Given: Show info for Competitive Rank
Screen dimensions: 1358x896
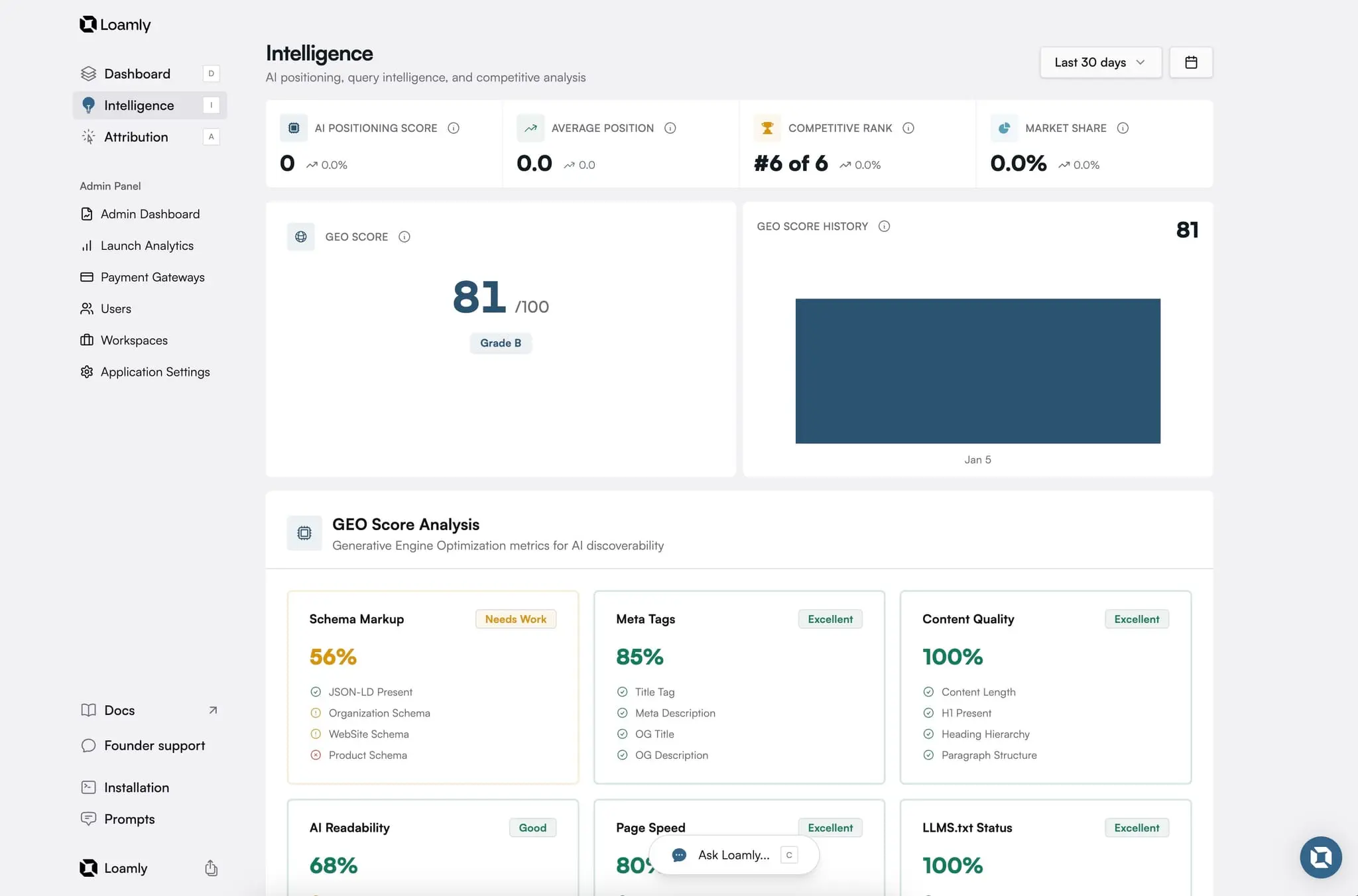Looking at the screenshot, I should 908,128.
